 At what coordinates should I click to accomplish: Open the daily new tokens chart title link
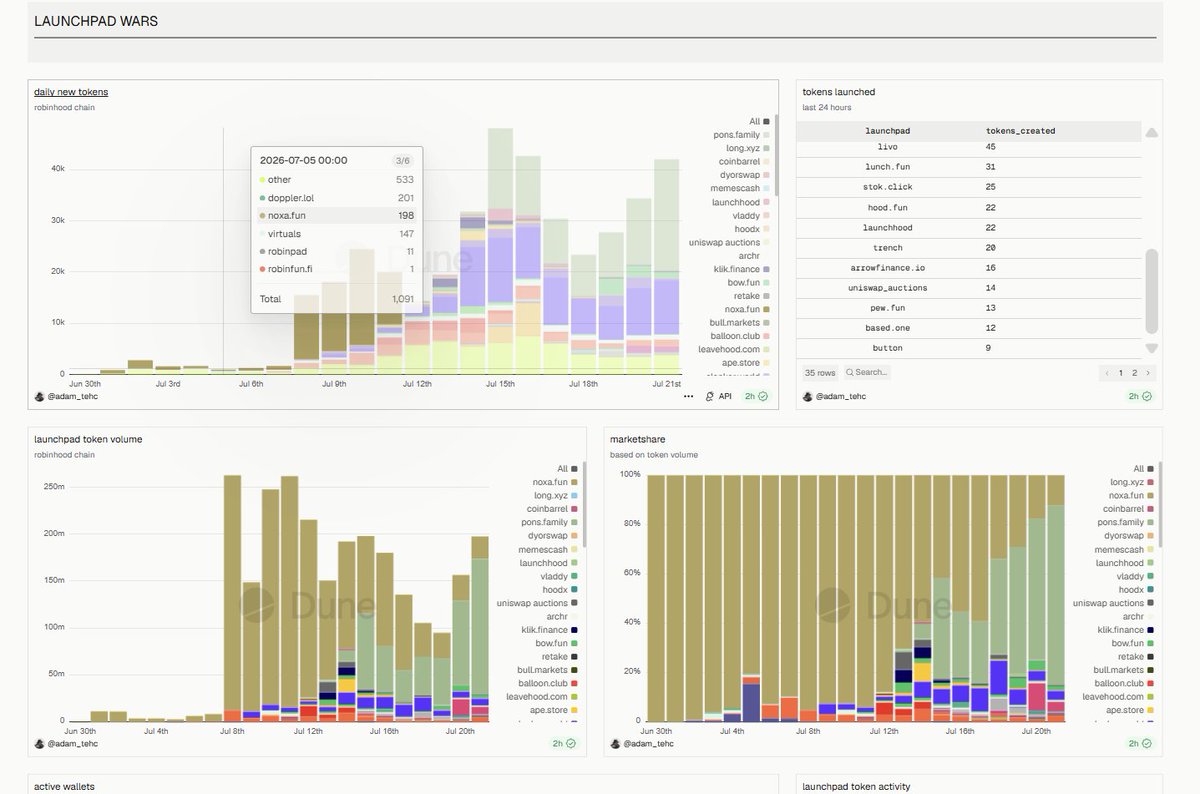71,92
